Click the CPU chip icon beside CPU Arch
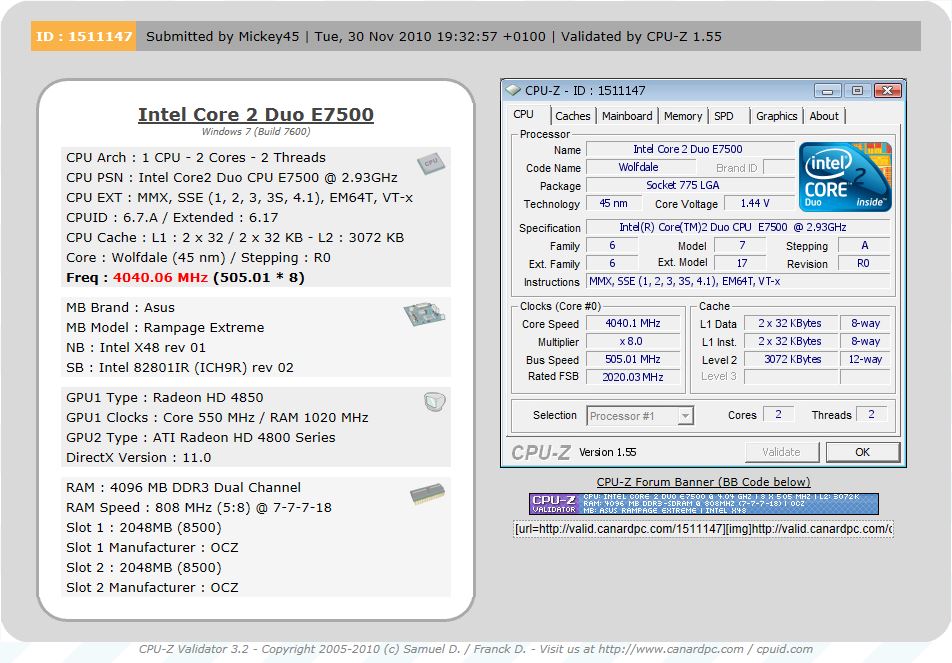 [x=430, y=163]
